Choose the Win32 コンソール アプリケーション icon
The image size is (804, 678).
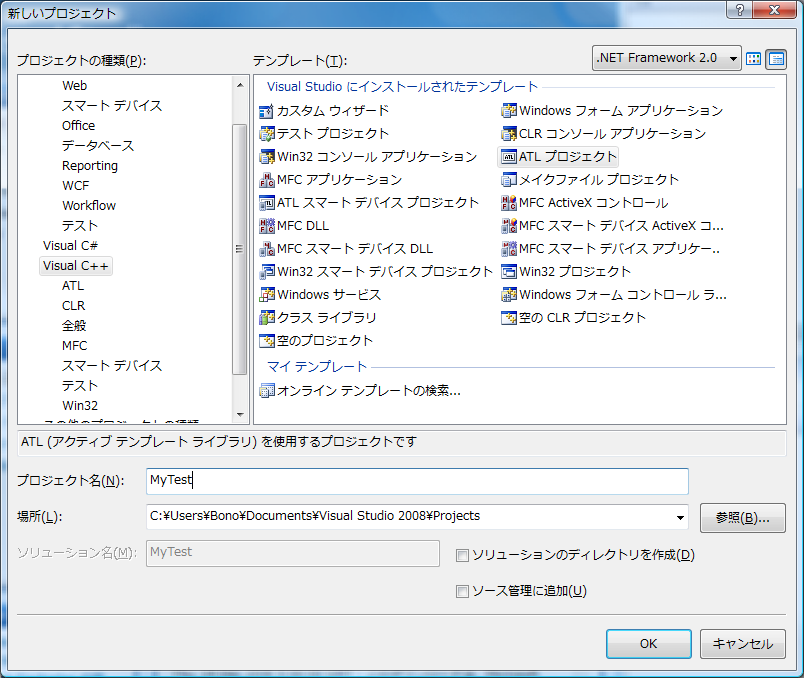[x=267, y=157]
